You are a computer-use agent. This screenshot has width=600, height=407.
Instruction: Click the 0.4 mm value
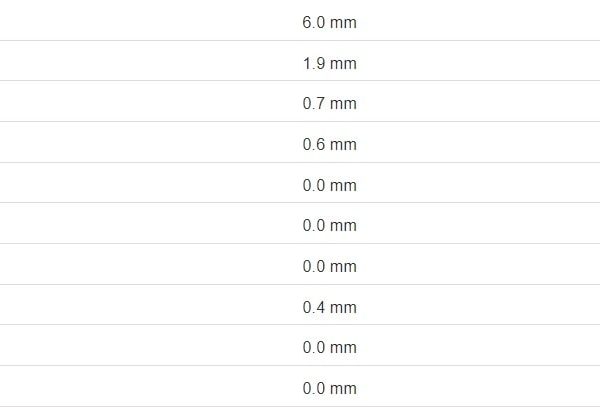(x=329, y=307)
